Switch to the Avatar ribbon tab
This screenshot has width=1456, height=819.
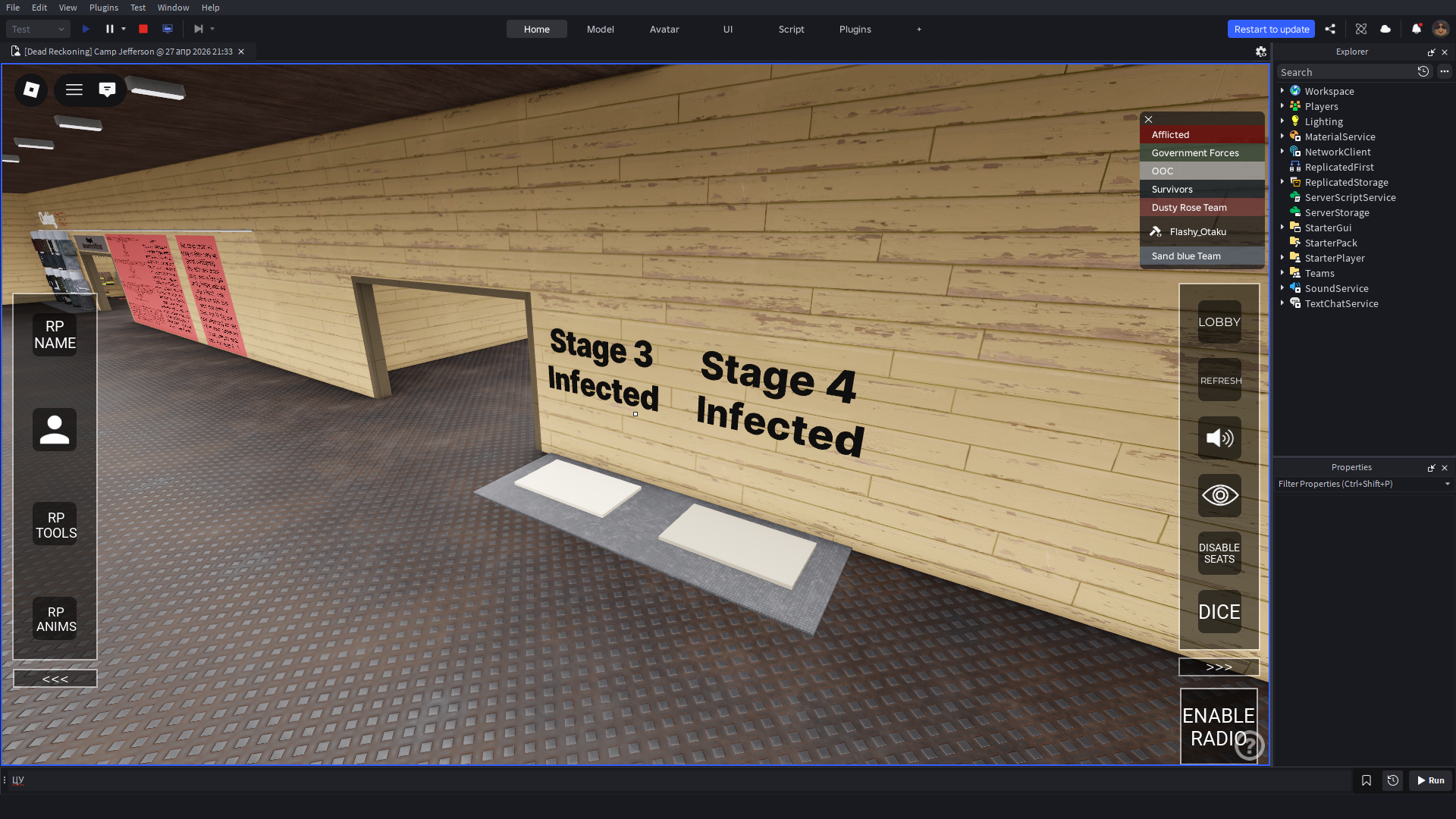664,29
